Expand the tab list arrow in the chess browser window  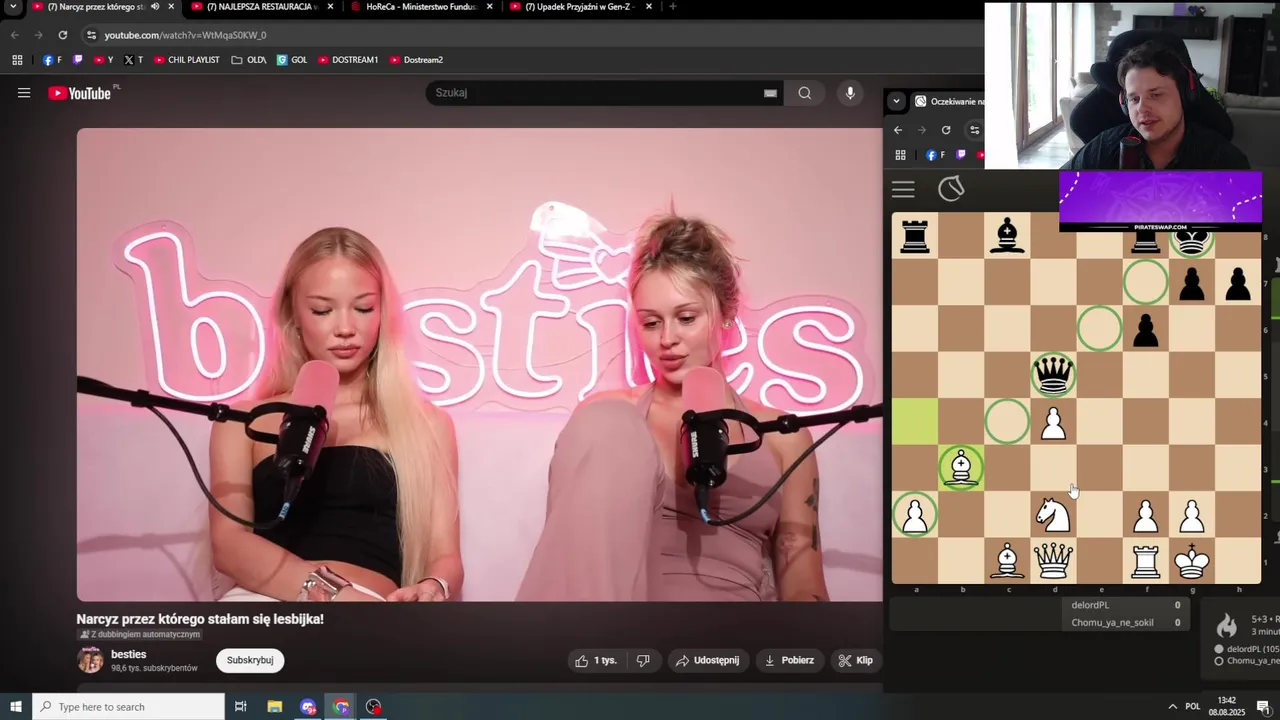point(896,101)
